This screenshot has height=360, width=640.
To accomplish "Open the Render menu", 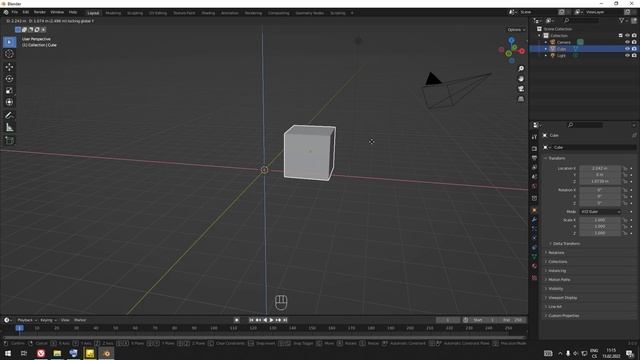I will (40, 12).
